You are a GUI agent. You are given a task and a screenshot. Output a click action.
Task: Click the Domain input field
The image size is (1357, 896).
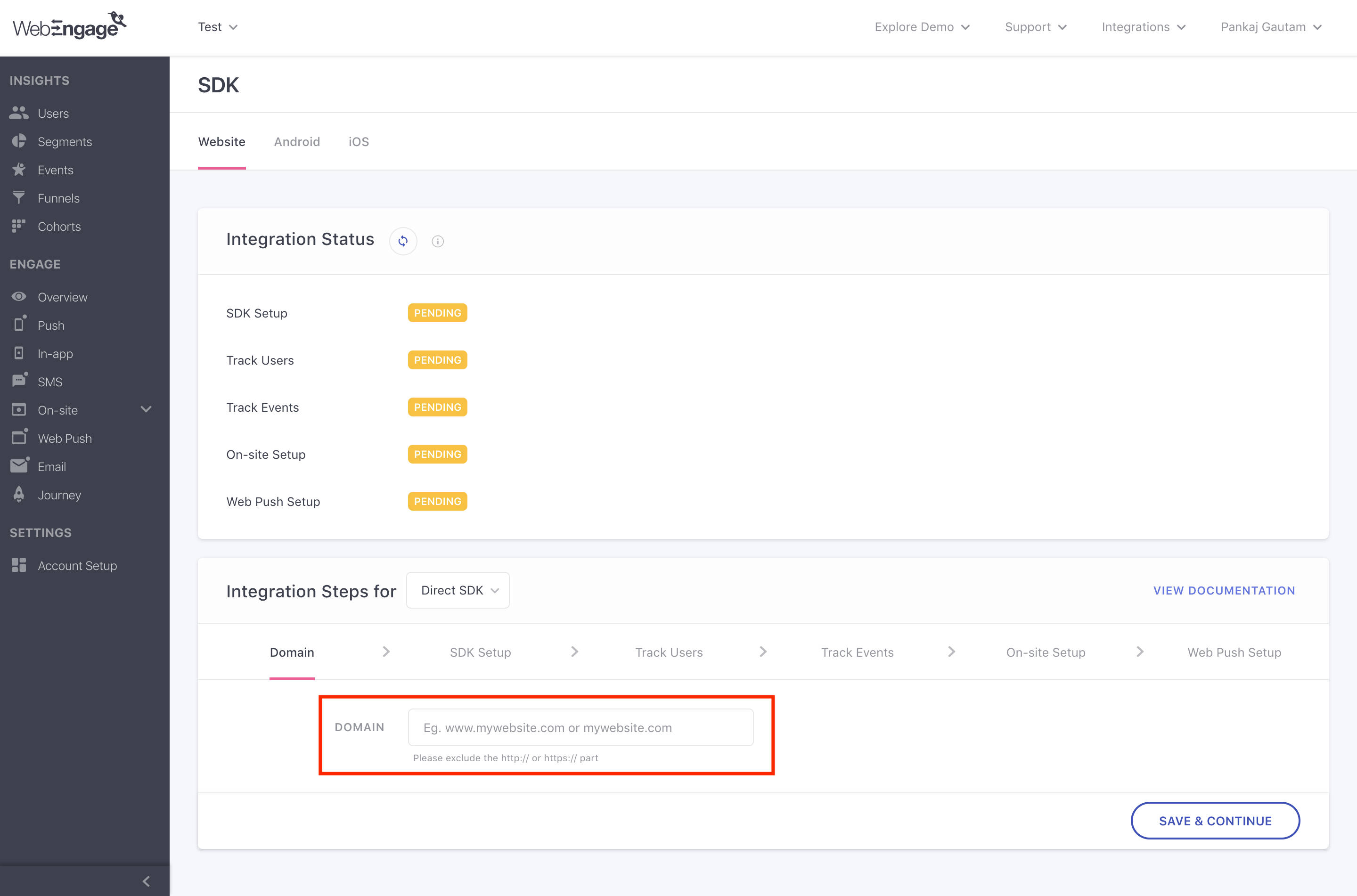coord(580,727)
